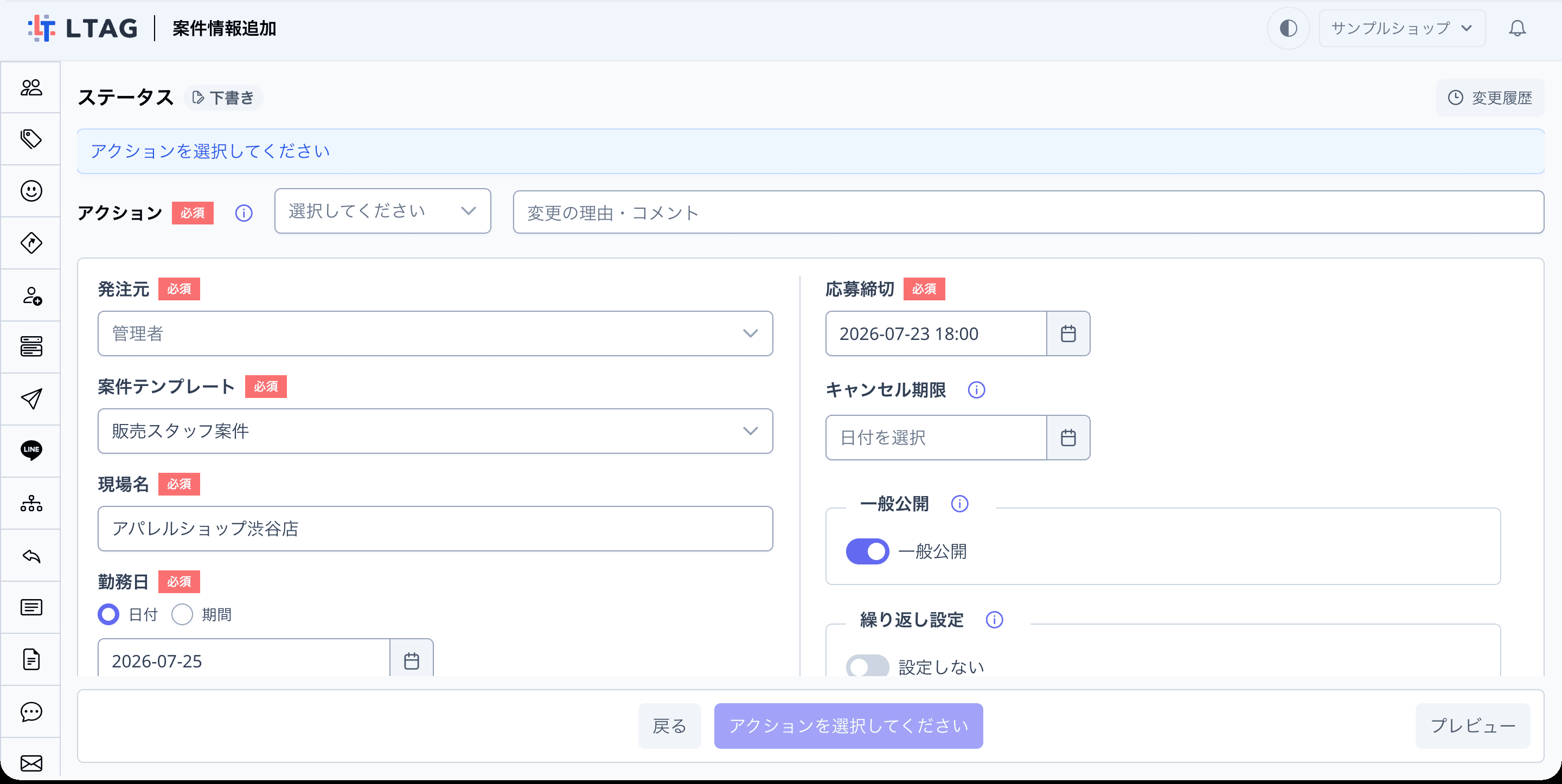Focus the 変更の理由・コメント field

click(x=1028, y=212)
